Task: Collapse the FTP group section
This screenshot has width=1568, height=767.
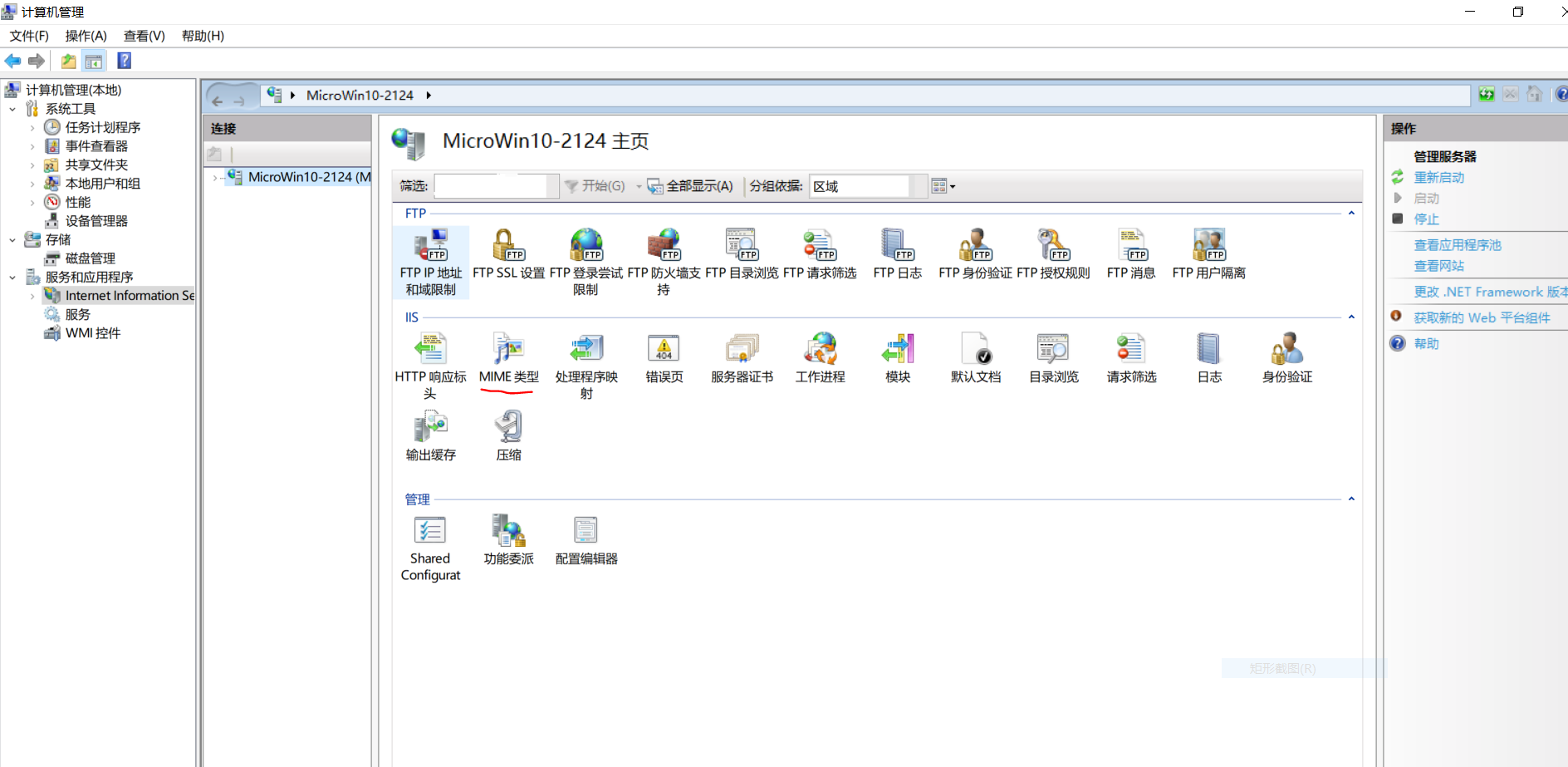Action: click(x=1351, y=214)
